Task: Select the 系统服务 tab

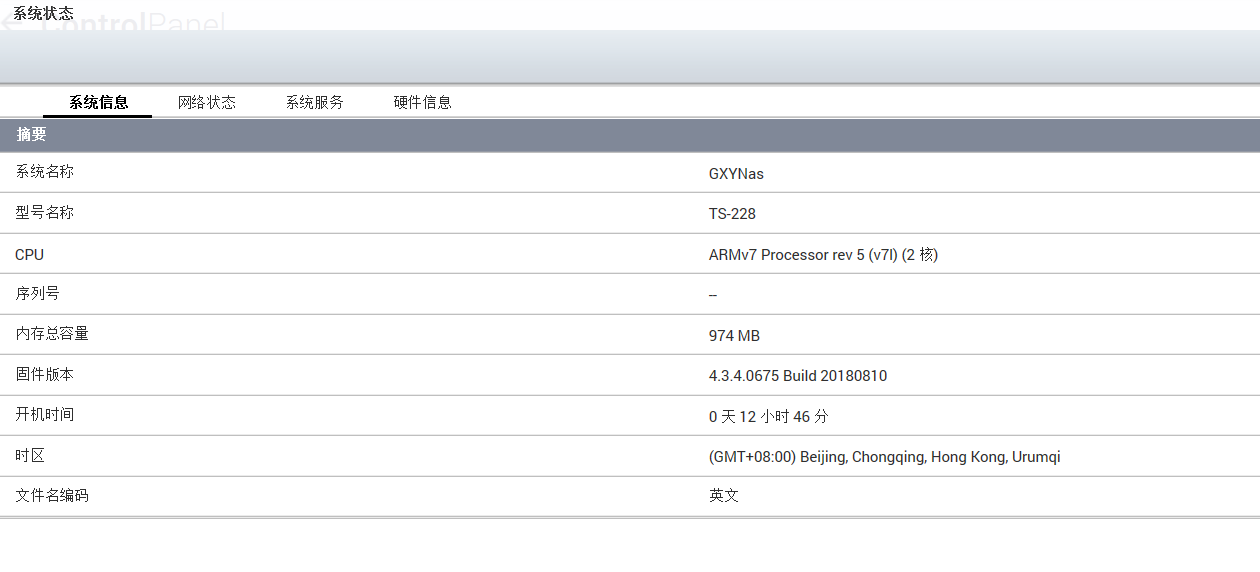Action: [x=315, y=102]
